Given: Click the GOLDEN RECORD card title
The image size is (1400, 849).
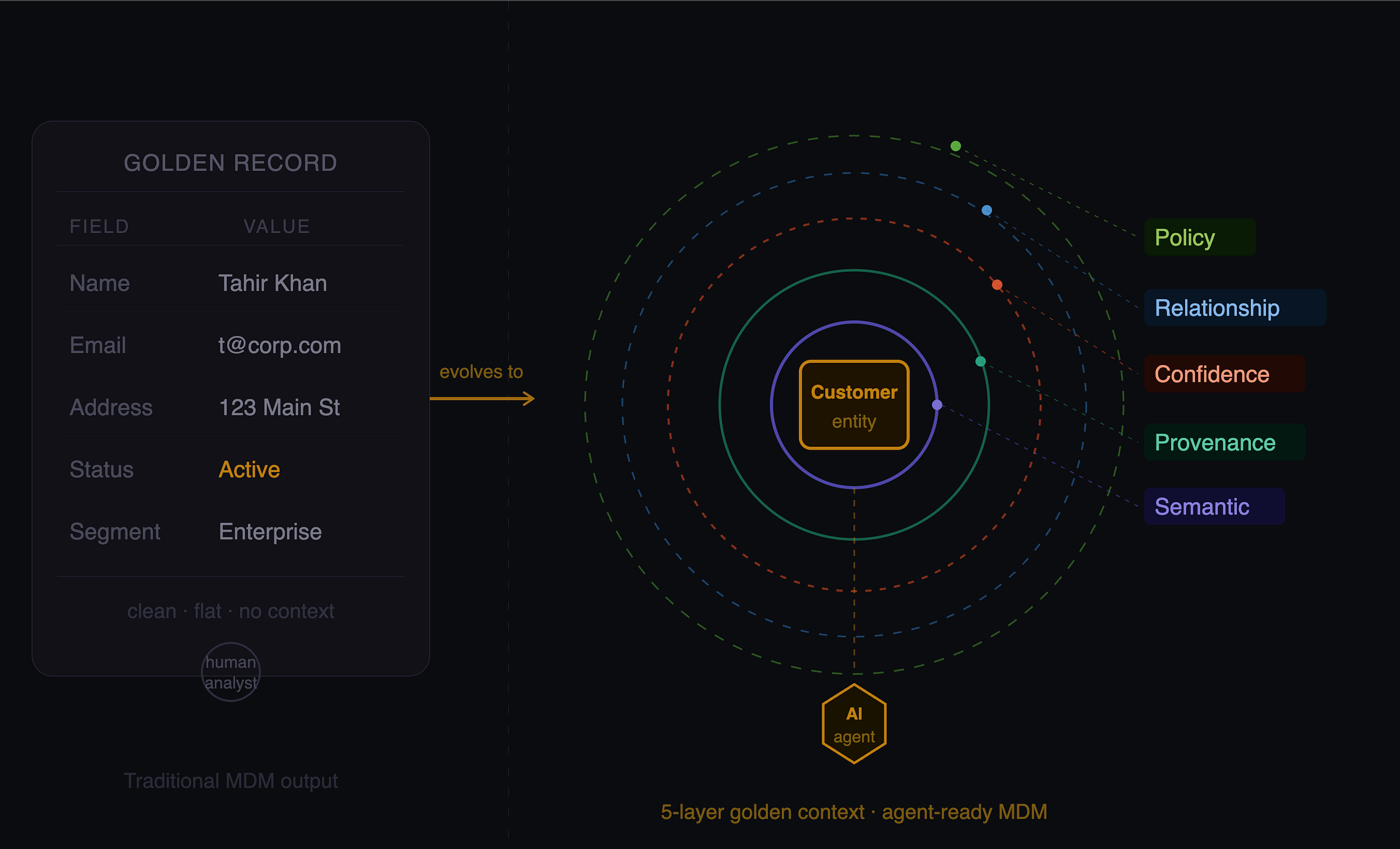Looking at the screenshot, I should point(230,163).
